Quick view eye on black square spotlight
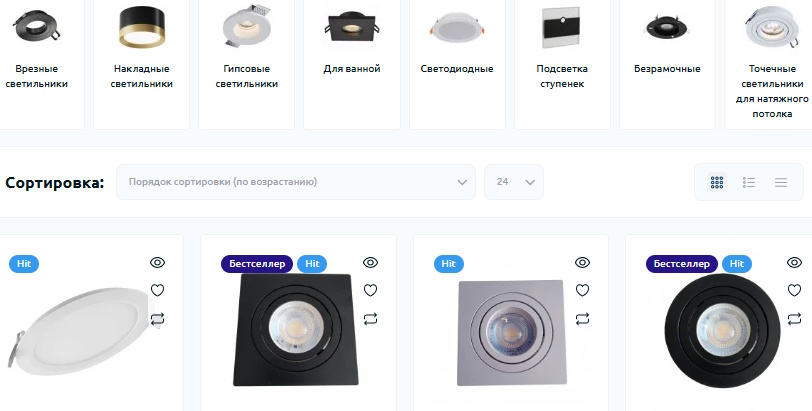Image resolution: width=812 pixels, height=411 pixels. (x=370, y=262)
